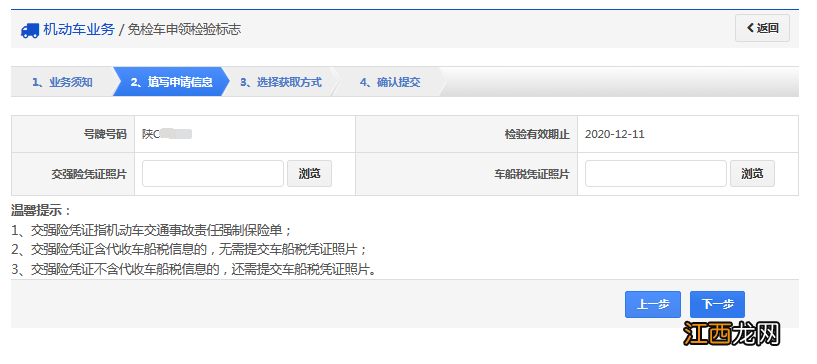Click 浏览 next to 车船税凭证照片
Screen dimensions: 817x364
[752, 174]
